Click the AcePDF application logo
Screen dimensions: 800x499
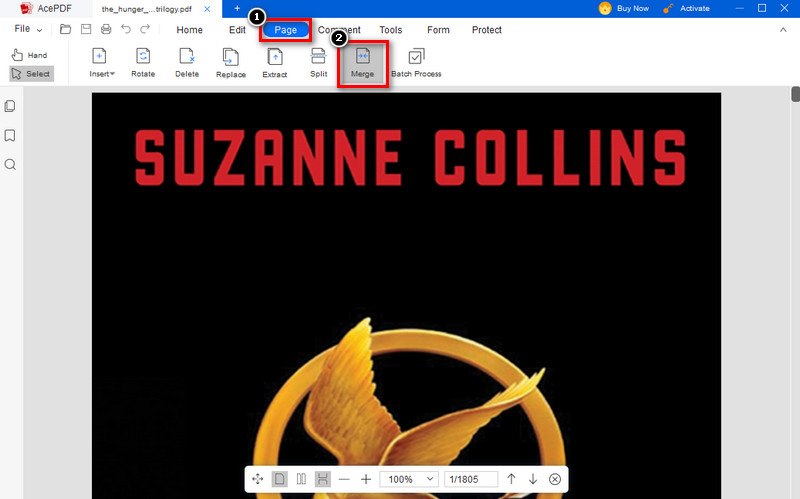[x=26, y=8]
